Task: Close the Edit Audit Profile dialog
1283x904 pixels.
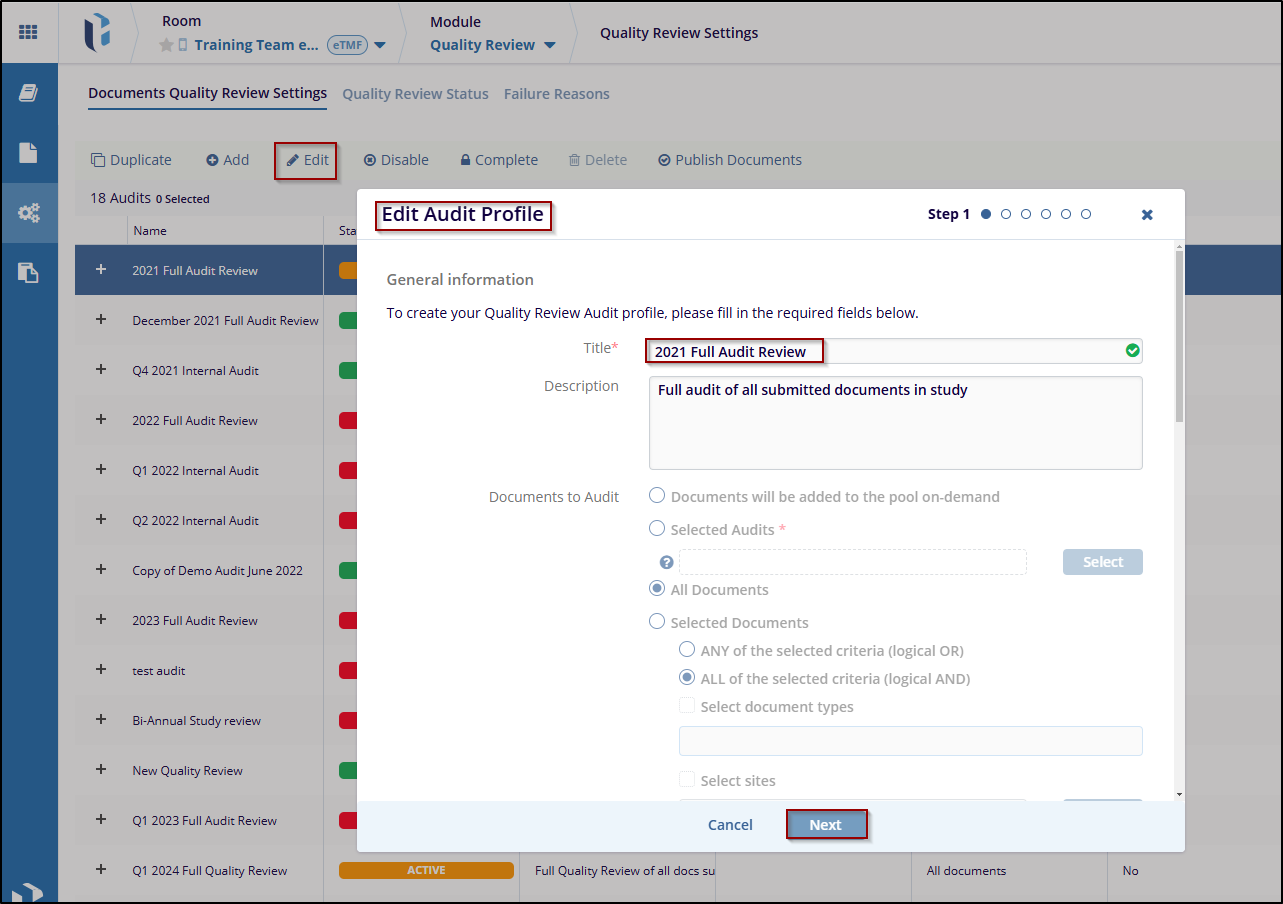Action: pyautogui.click(x=1147, y=215)
